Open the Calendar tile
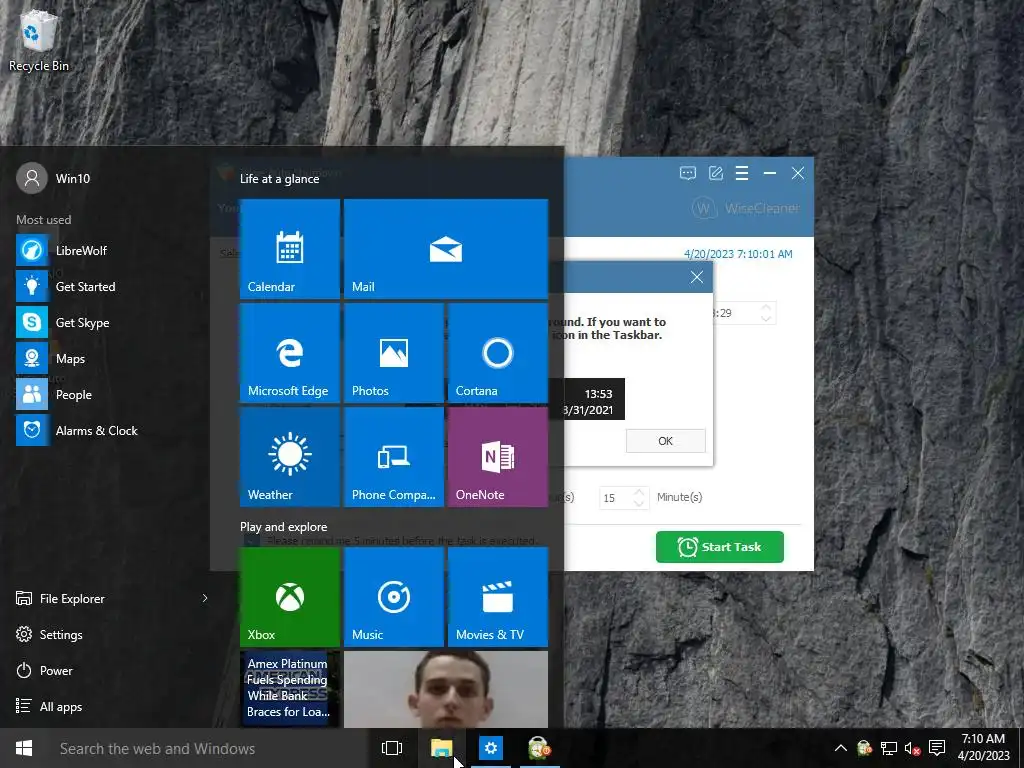 tap(289, 249)
